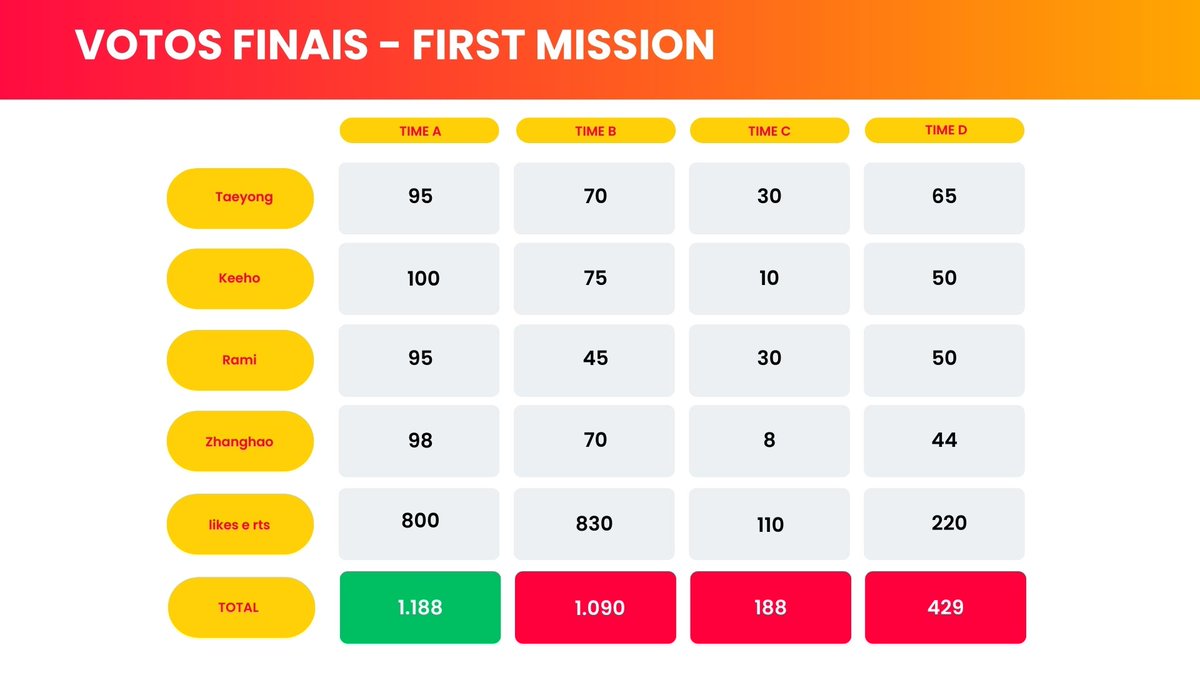Click the red 429 total cell
Image resolution: width=1200 pixels, height=675 pixels.
[945, 607]
